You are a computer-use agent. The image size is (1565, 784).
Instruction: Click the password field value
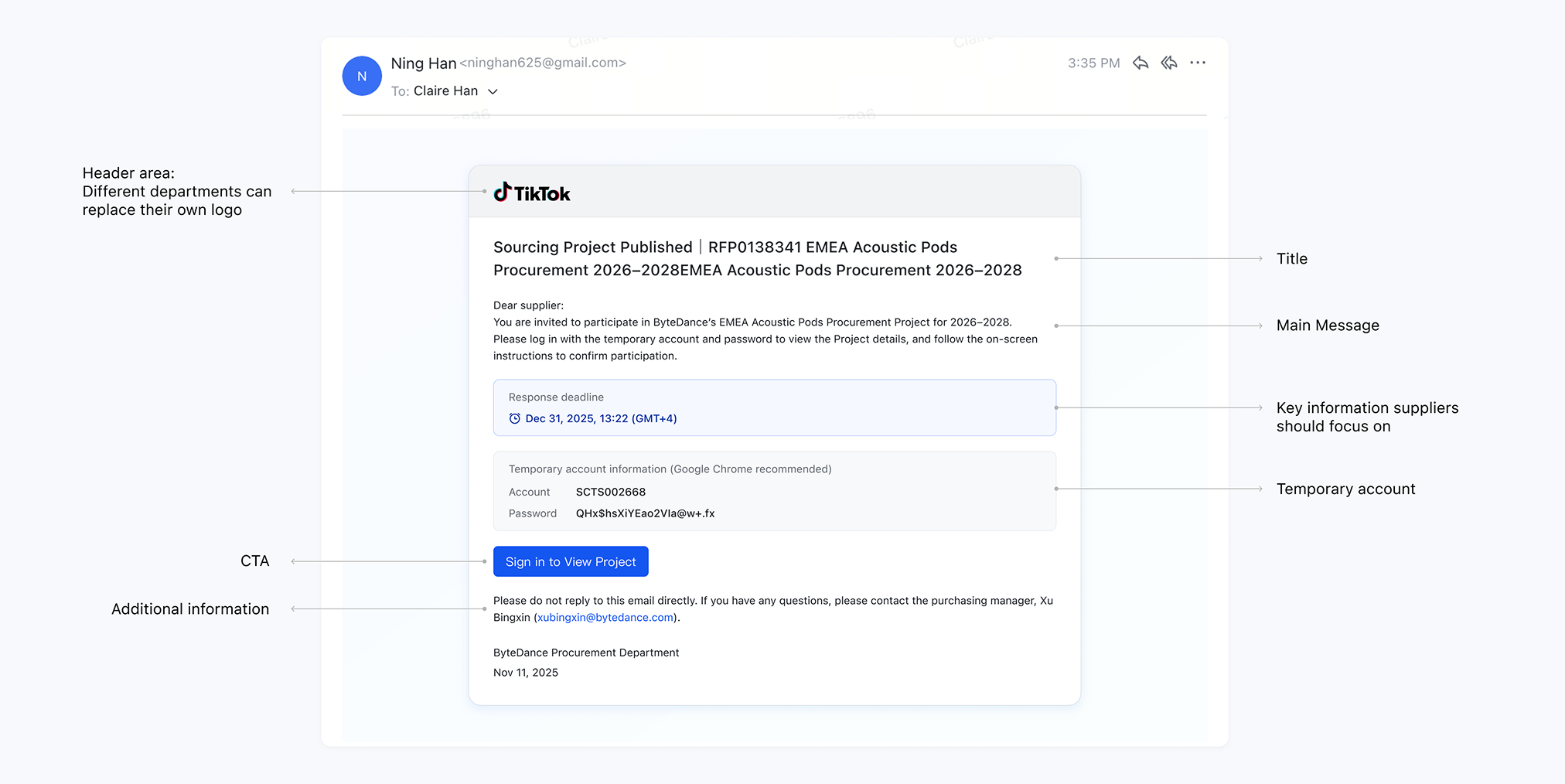645,513
